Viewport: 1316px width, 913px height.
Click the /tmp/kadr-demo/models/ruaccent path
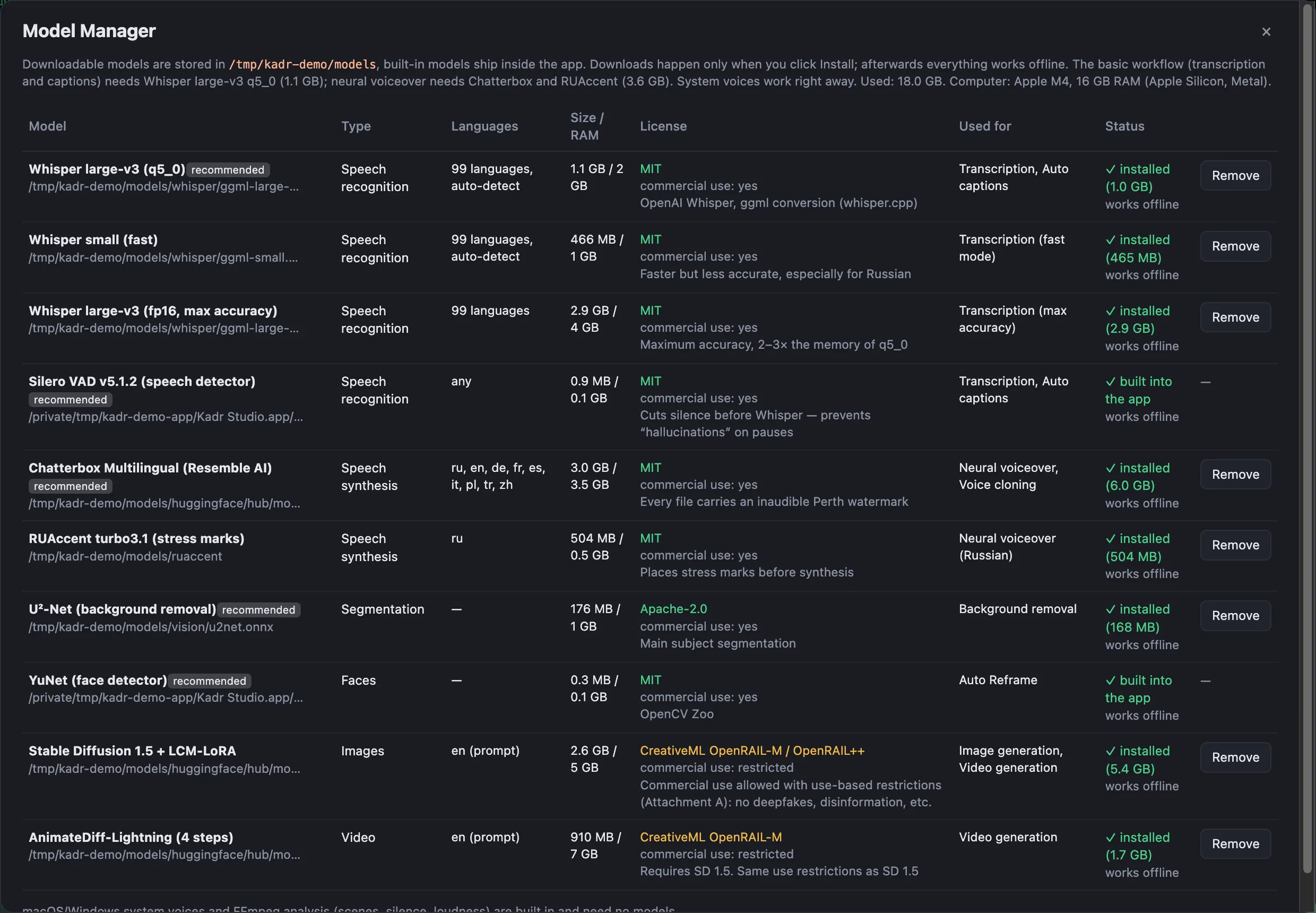click(x=125, y=557)
